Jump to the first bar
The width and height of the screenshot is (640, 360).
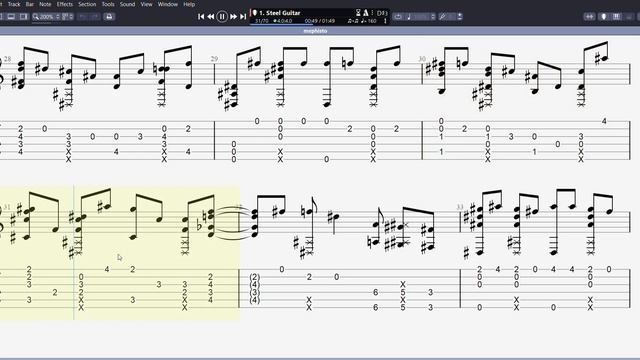click(x=201, y=16)
